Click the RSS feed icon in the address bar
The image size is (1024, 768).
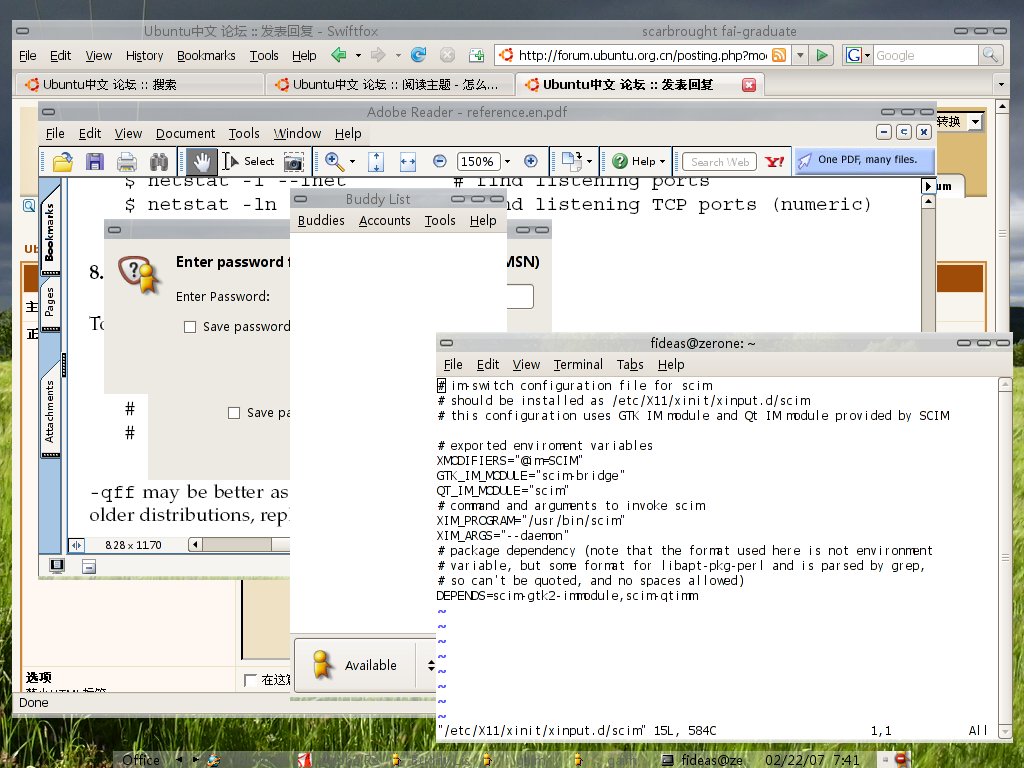click(x=778, y=56)
